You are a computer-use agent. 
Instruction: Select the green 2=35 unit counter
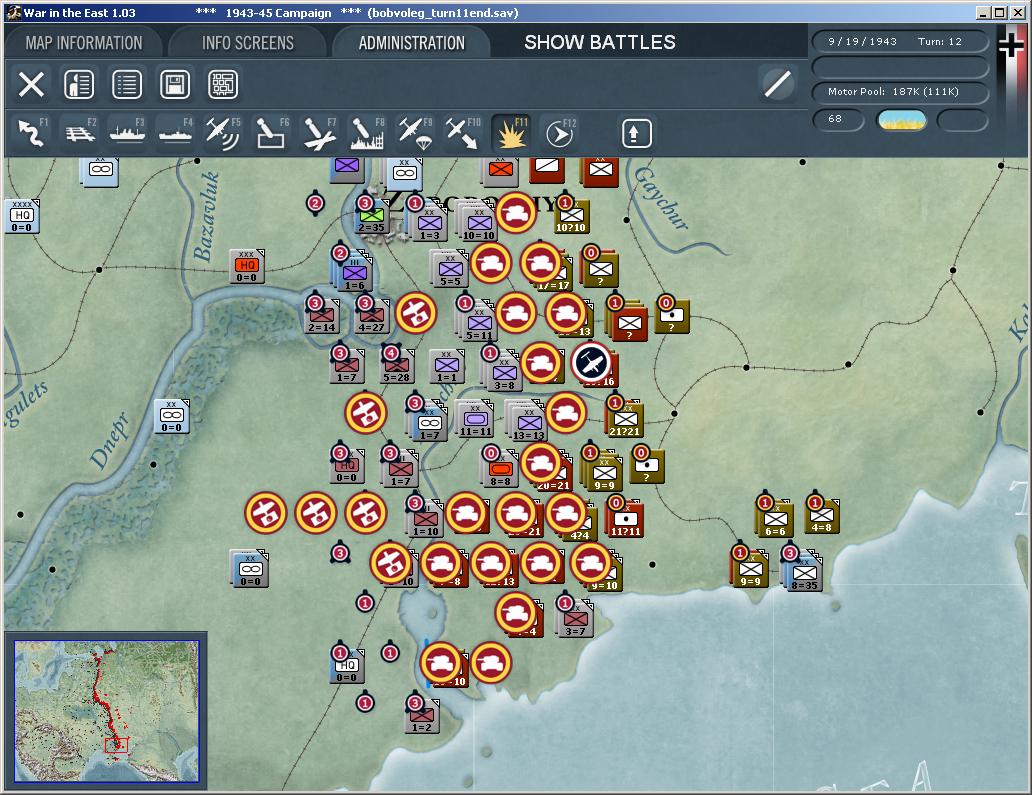tap(372, 217)
